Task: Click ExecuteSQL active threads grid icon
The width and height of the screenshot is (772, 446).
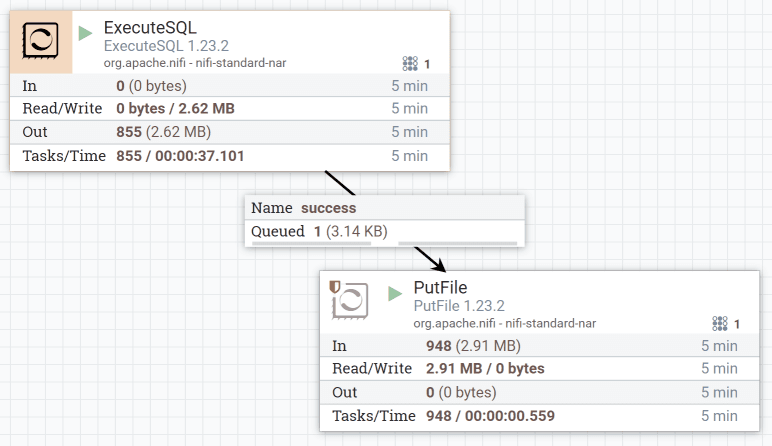Action: (410, 64)
